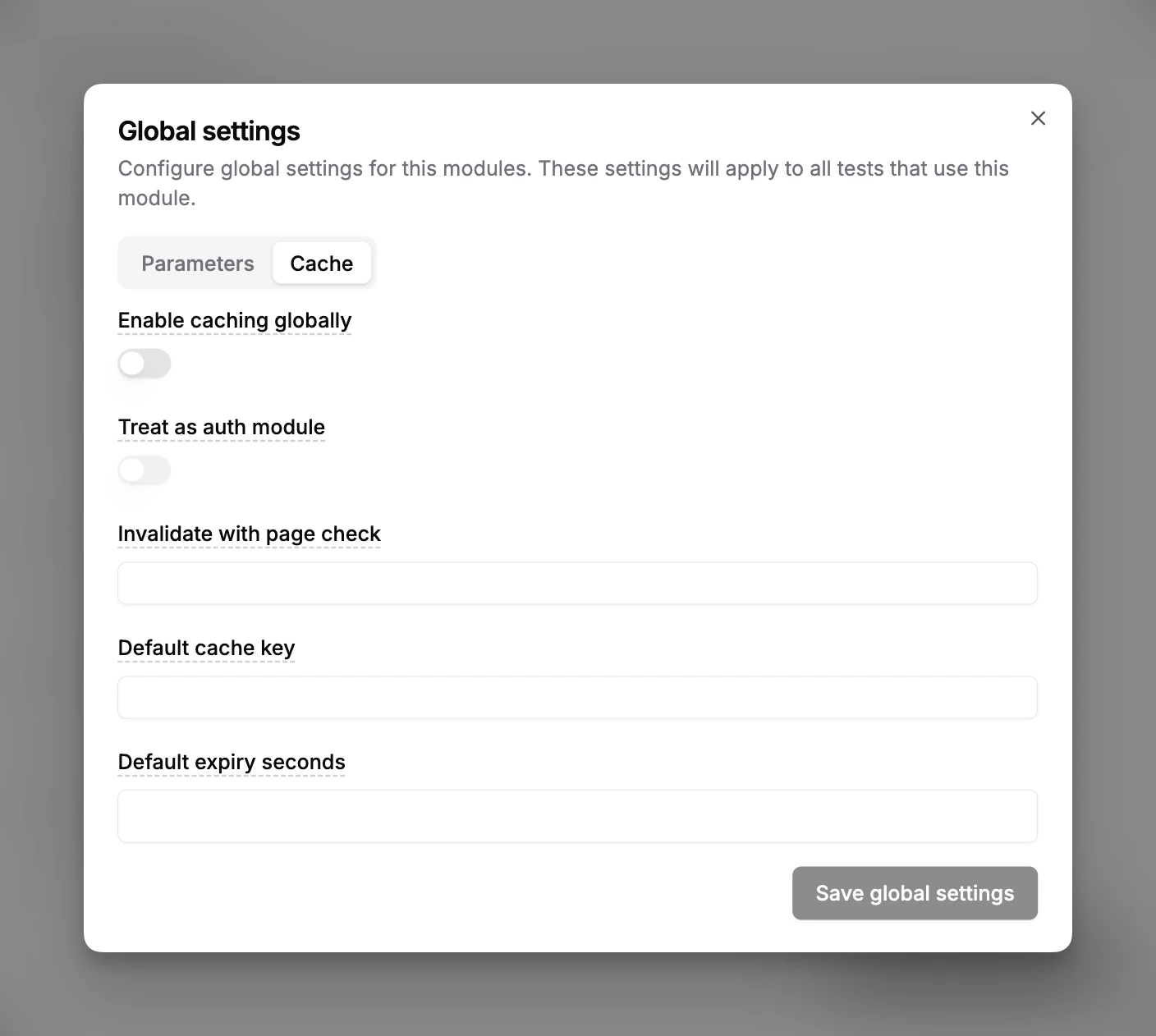Focus the Invalidate with page check input field

point(577,583)
